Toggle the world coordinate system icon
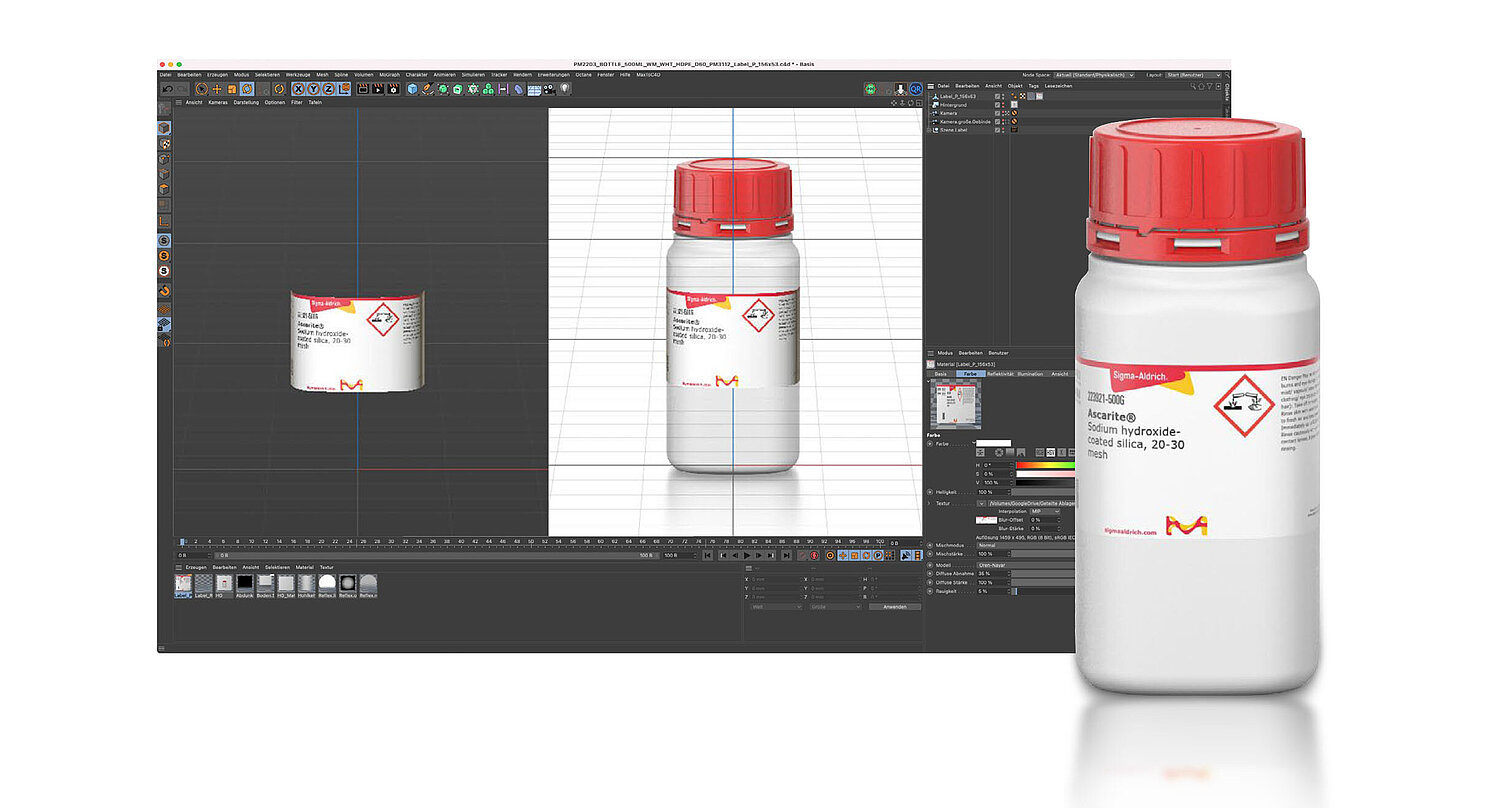 click(x=345, y=89)
